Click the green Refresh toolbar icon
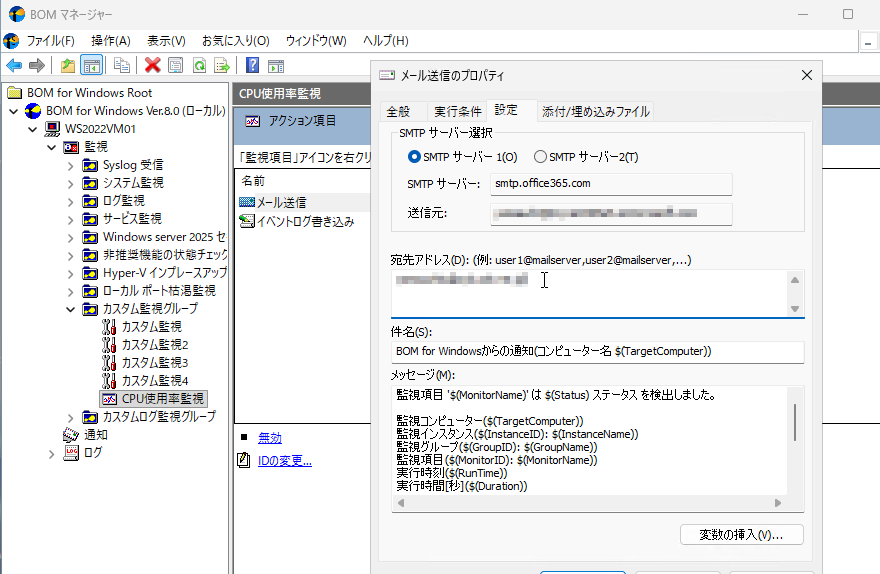This screenshot has width=880, height=574. (199, 66)
